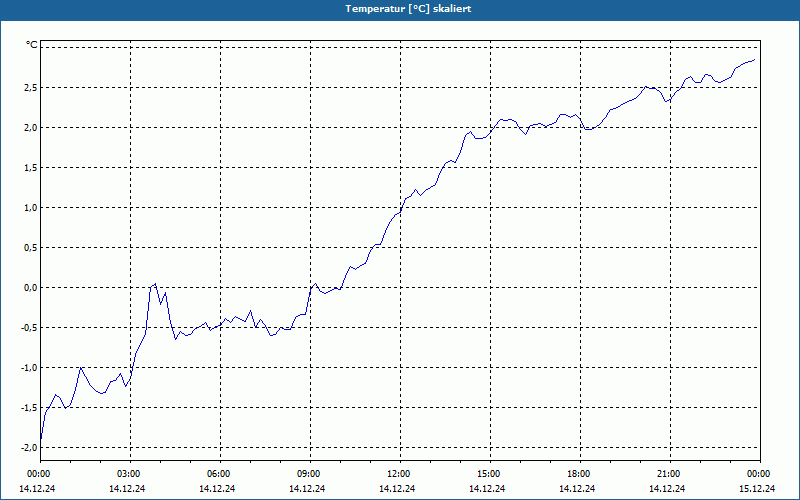The width and height of the screenshot is (800, 500).
Task: Click the 18:00 time axis label
Action: coord(581,474)
